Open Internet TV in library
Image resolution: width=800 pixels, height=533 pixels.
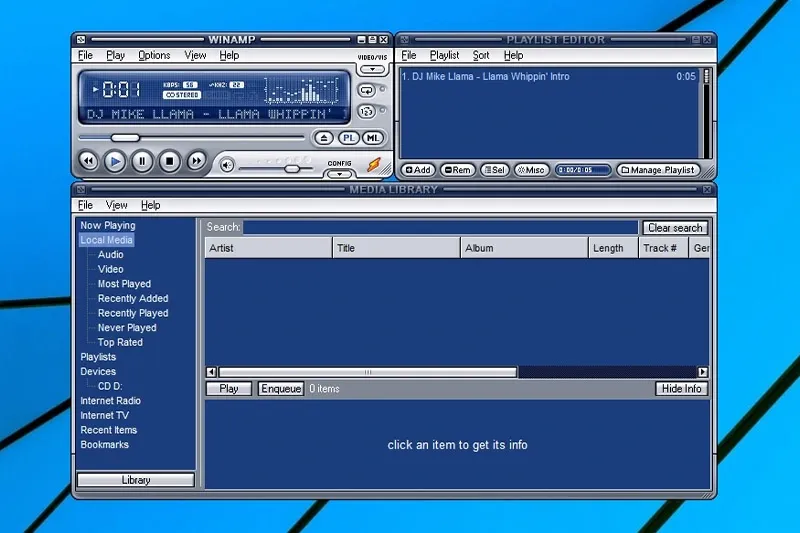(x=105, y=416)
